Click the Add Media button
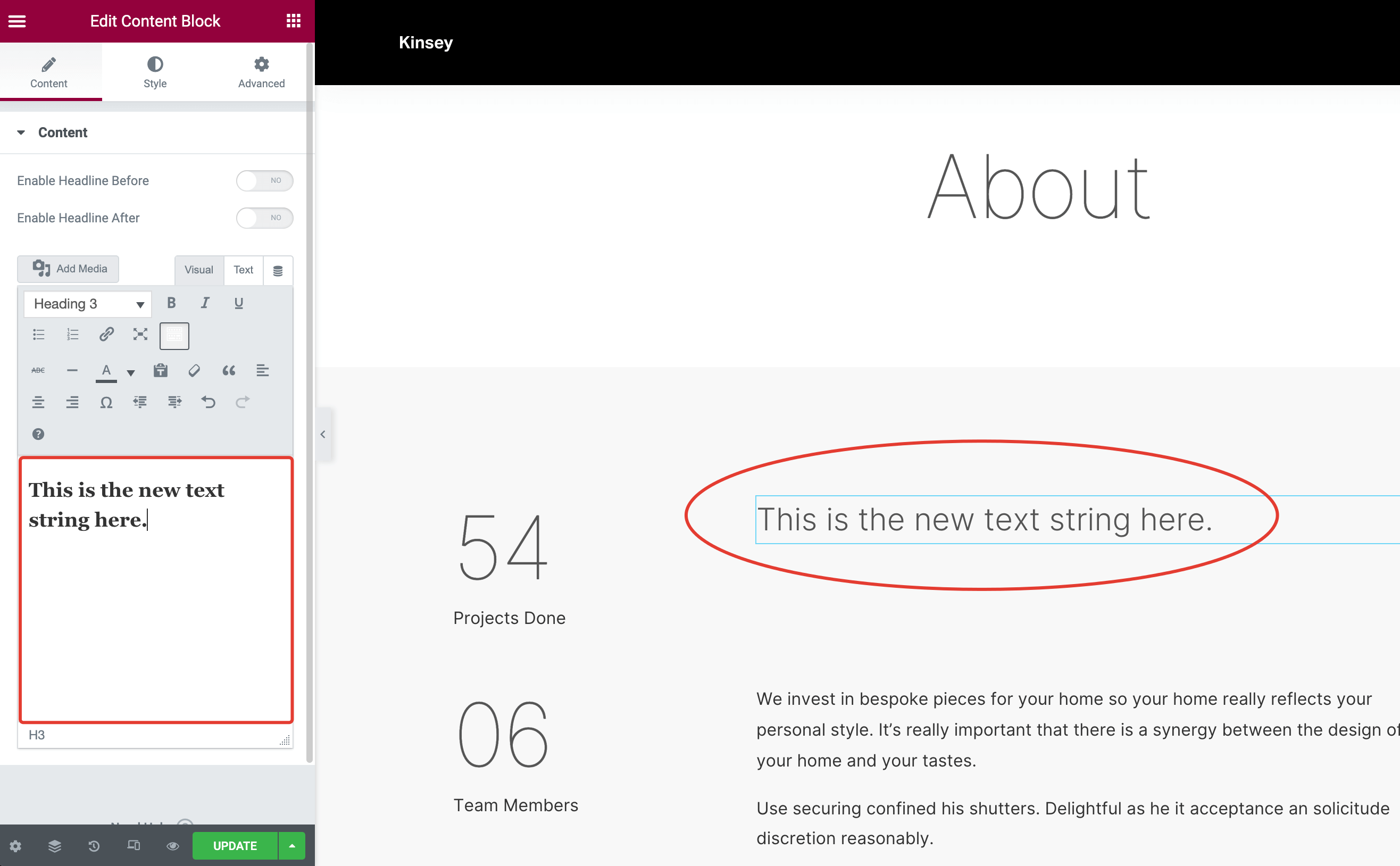This screenshot has width=1400, height=866. [x=69, y=269]
